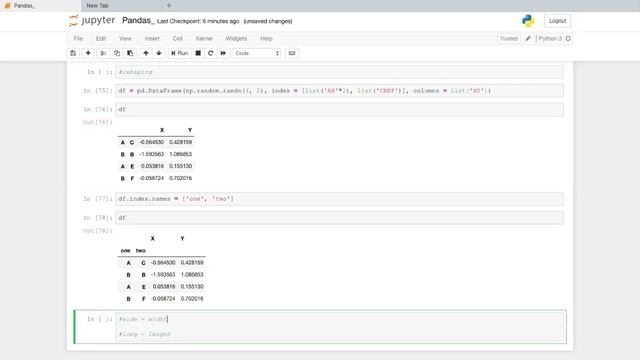Click the #long - length comment line

click(x=144, y=334)
